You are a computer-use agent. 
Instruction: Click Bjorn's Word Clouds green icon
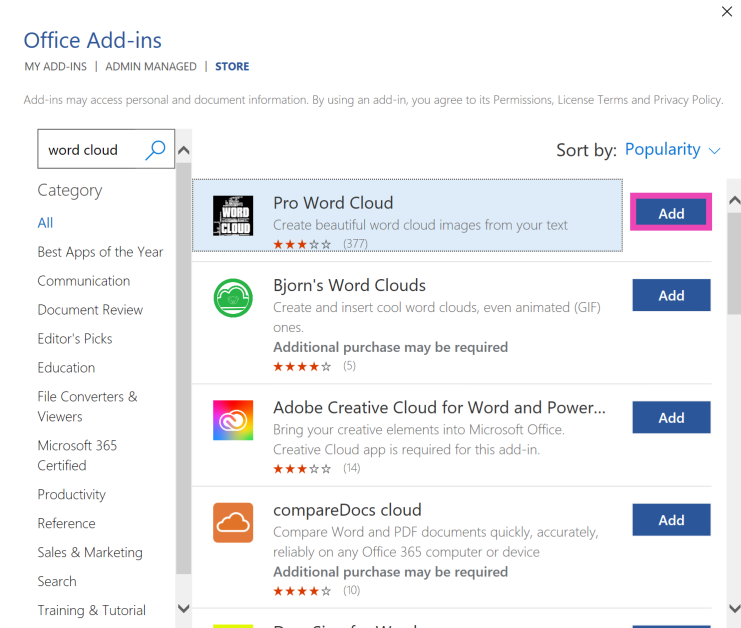[233, 298]
